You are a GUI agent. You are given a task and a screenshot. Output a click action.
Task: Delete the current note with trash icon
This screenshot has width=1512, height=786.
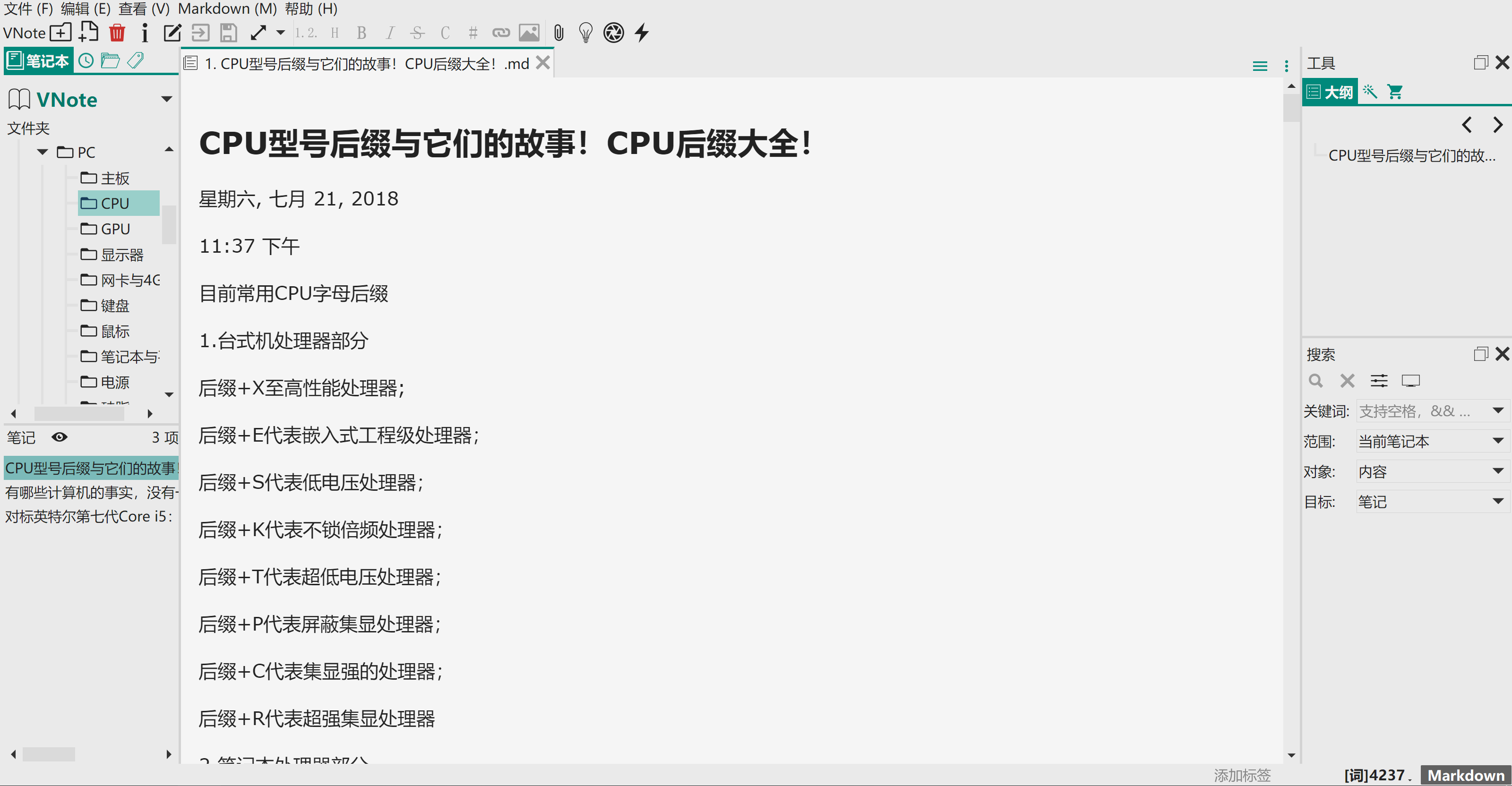[117, 33]
